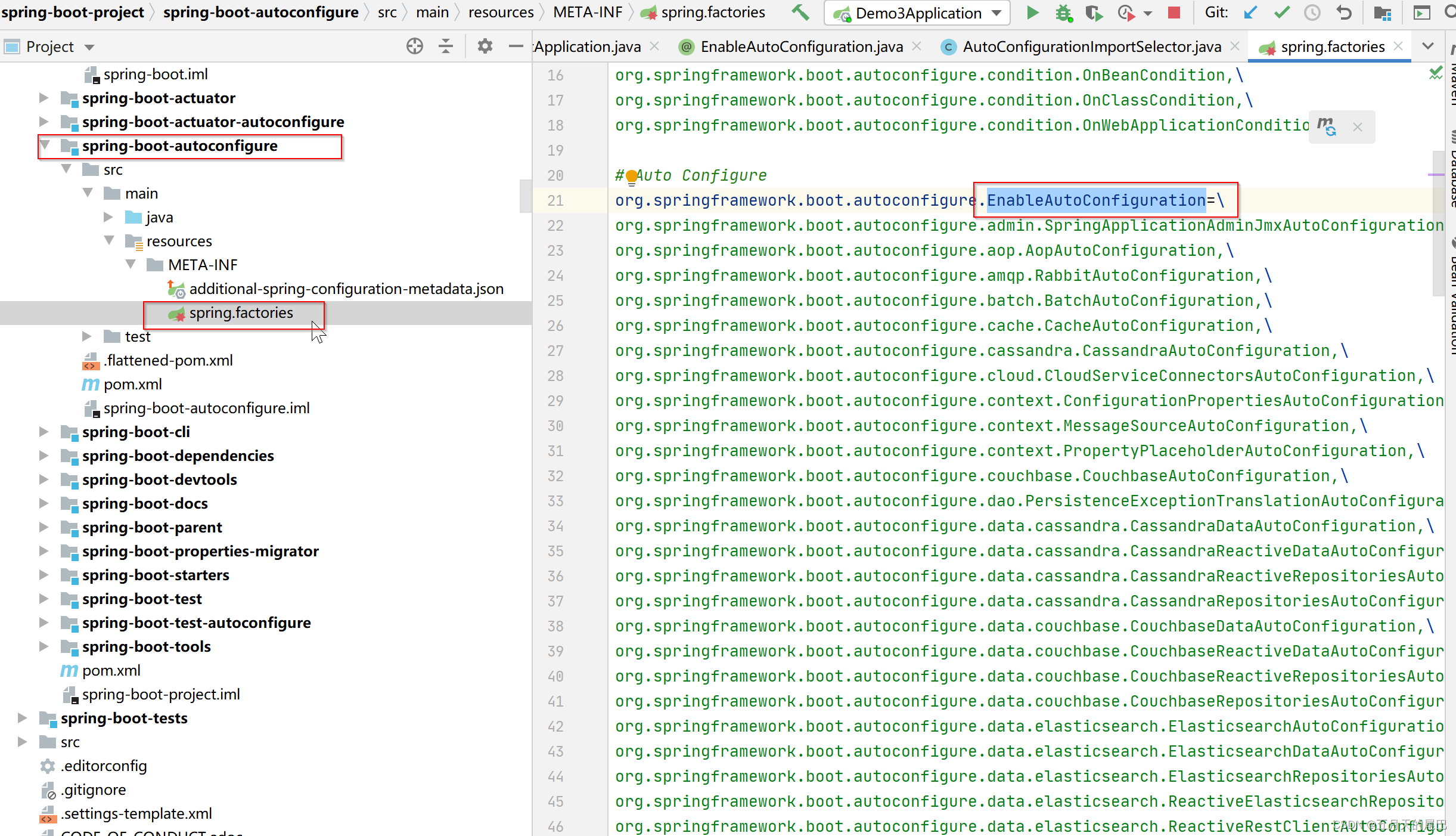The image size is (1456, 836).
Task: Click main breadcrumb item
Action: (x=432, y=13)
